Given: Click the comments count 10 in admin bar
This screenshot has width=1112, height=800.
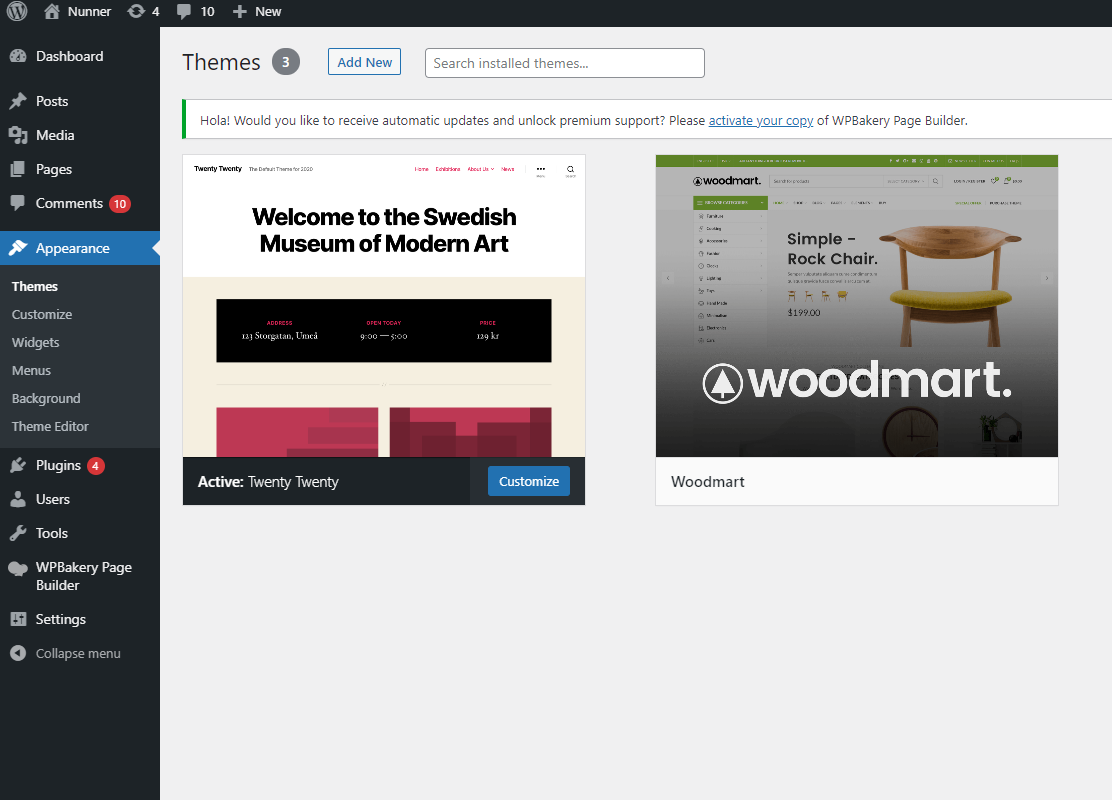Looking at the screenshot, I should 207,11.
